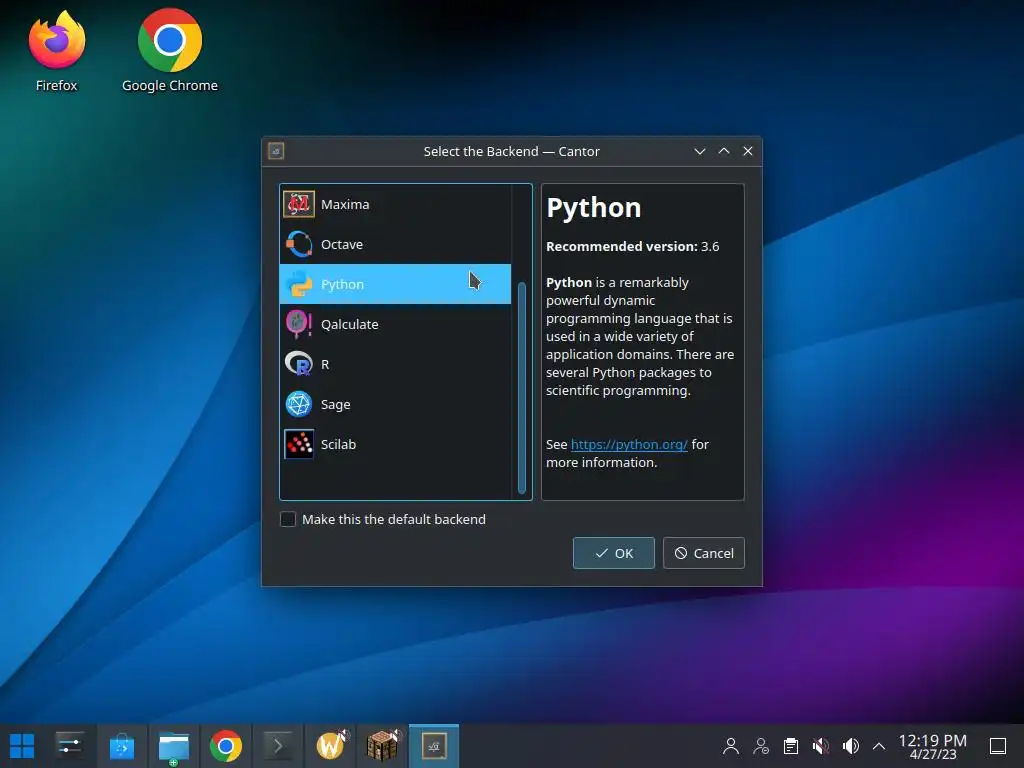This screenshot has height=768, width=1024.
Task: Select the Scilab label text
Action: pyautogui.click(x=338, y=444)
